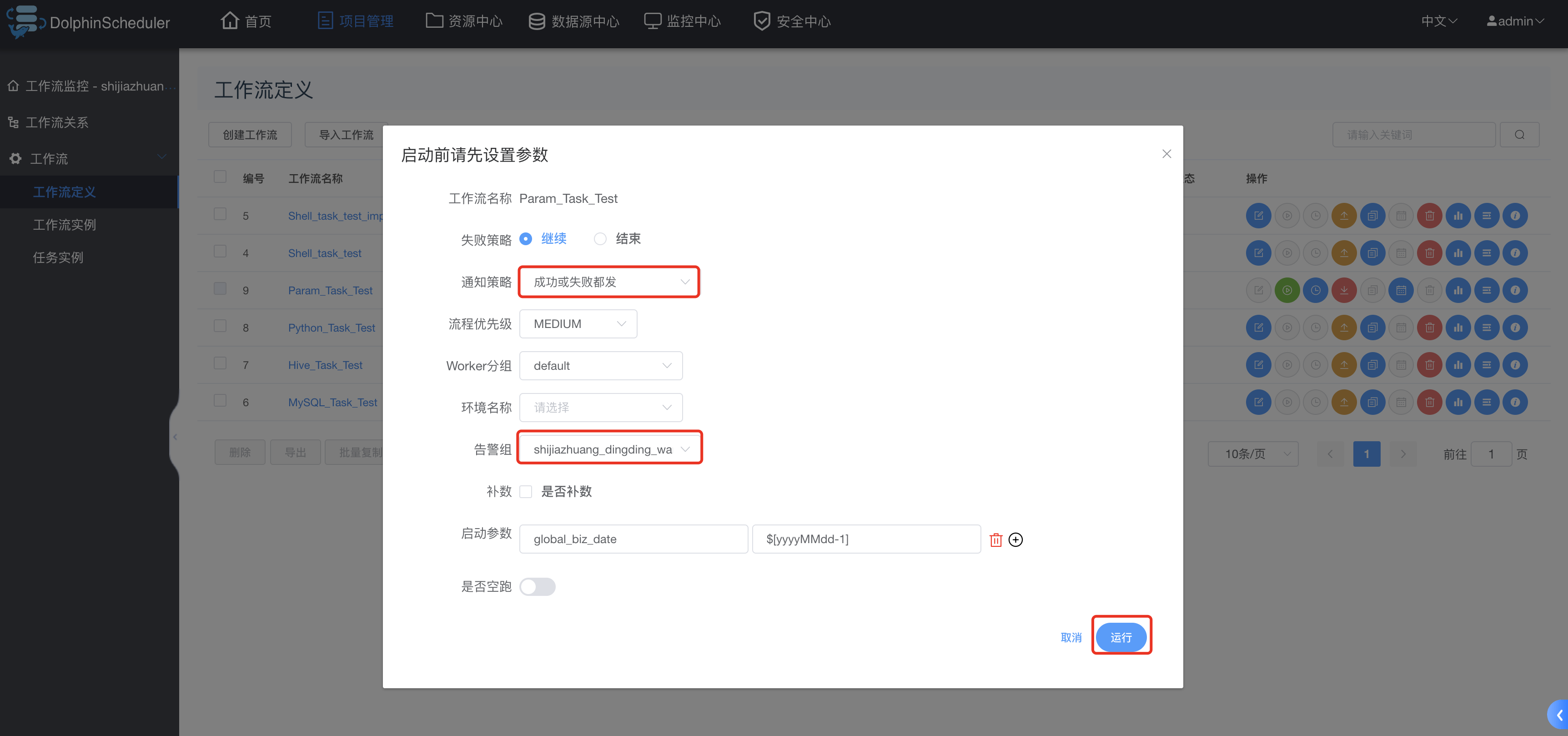Click the 运行 run button
The width and height of the screenshot is (1568, 736).
pos(1121,637)
